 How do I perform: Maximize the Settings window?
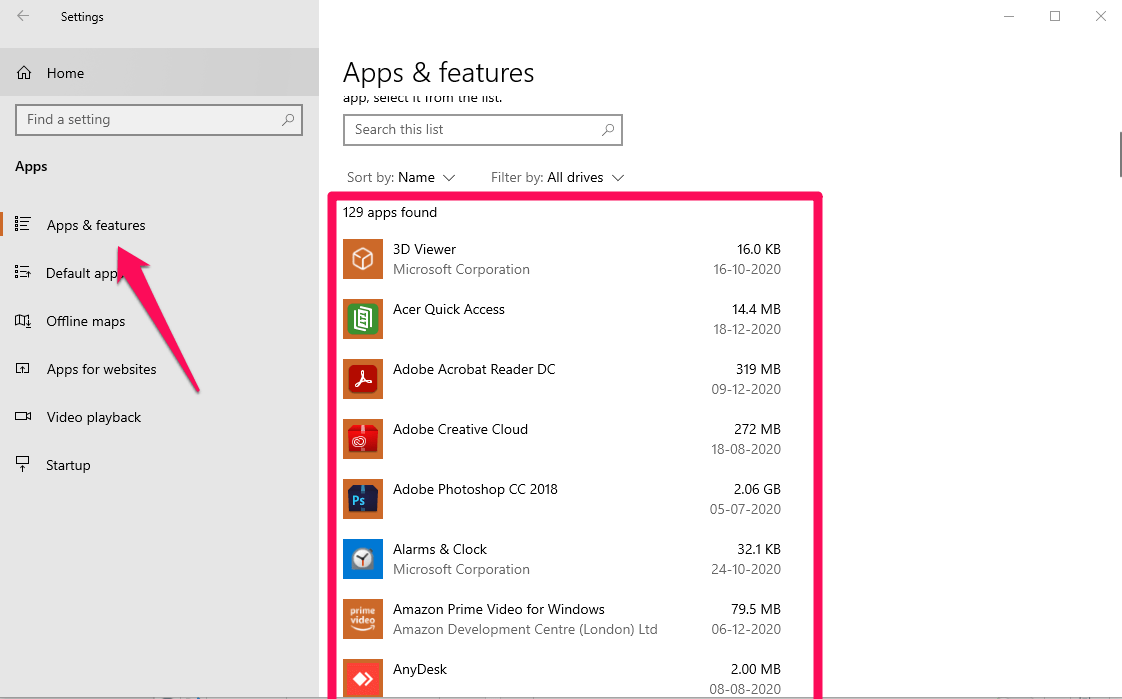coord(1055,16)
